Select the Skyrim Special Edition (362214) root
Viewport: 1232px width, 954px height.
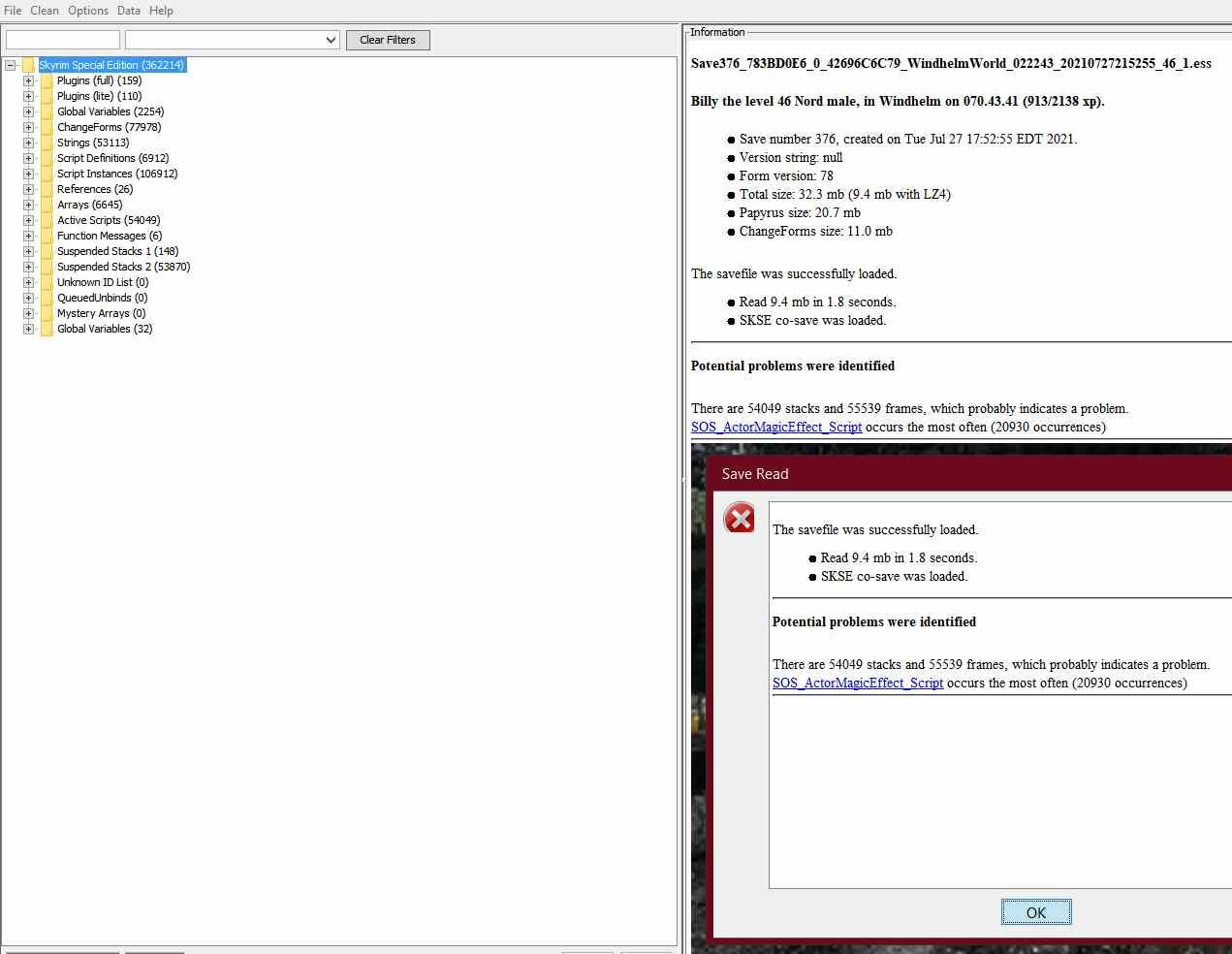pyautogui.click(x=111, y=65)
